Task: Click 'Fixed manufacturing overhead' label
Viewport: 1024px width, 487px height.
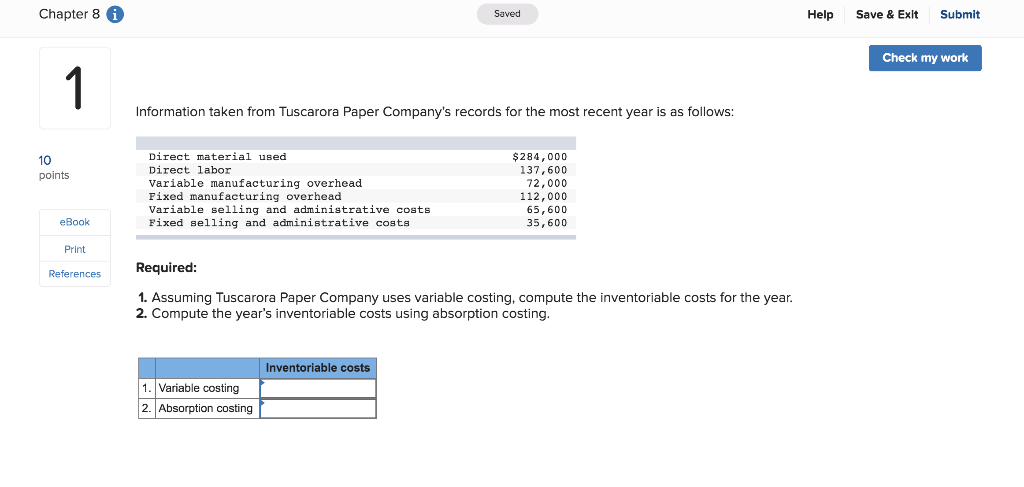Action: click(245, 196)
